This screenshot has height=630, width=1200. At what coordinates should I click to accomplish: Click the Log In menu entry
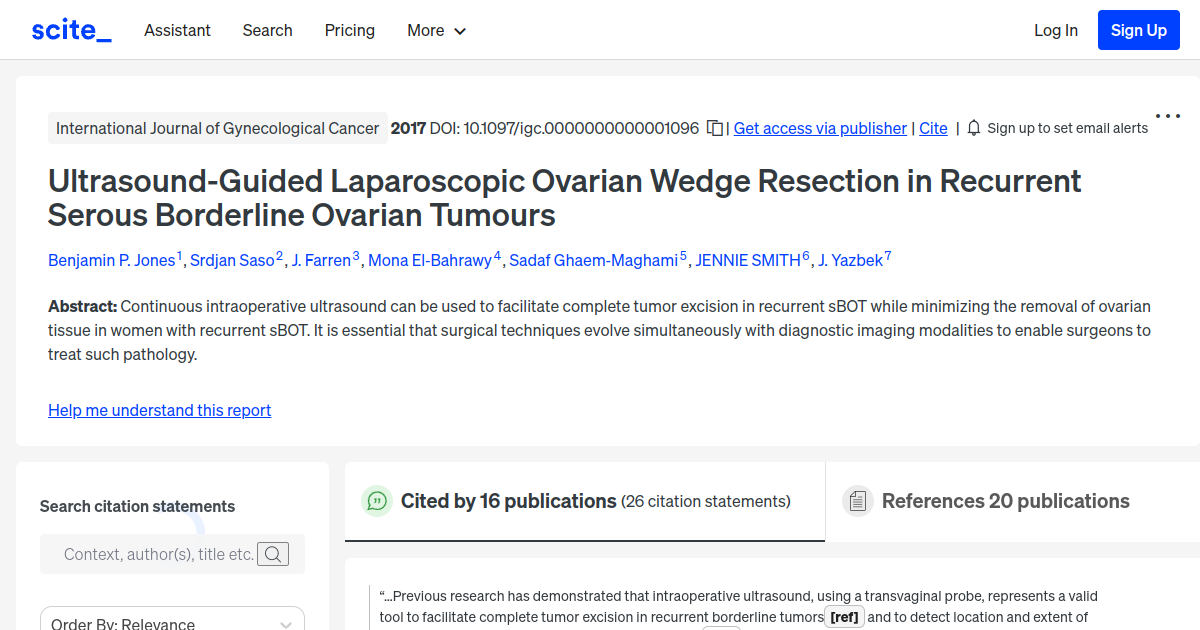1055,30
